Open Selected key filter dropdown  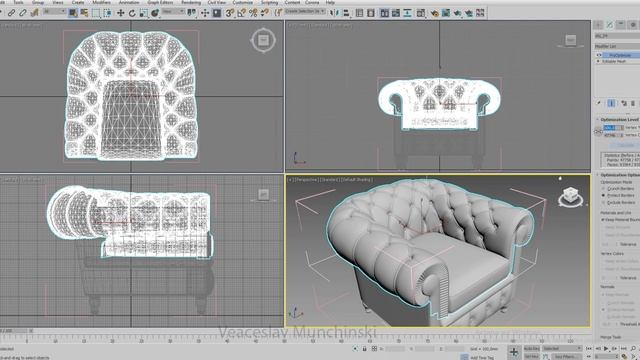562,348
